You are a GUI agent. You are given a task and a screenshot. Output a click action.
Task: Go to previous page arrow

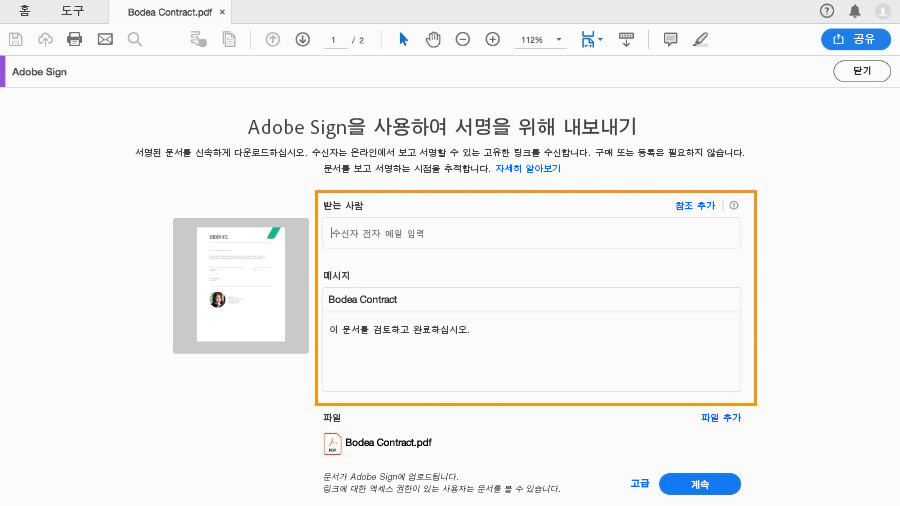point(273,39)
